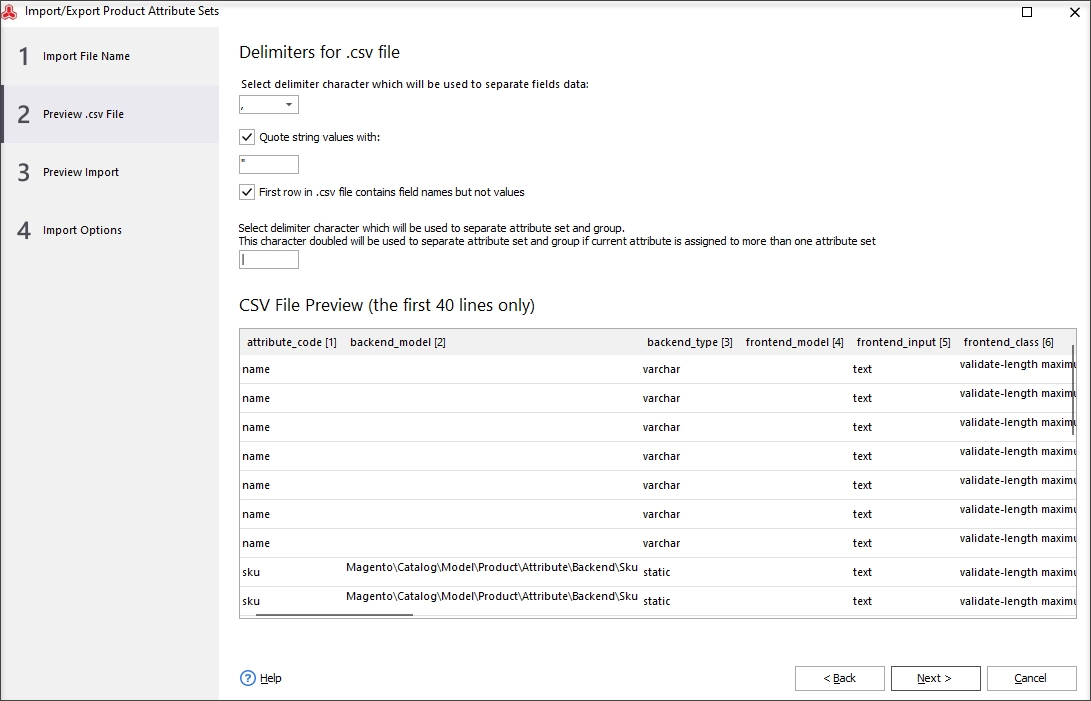The height and width of the screenshot is (701, 1091).
Task: Select step 2 Preview .csv File
Action: pyautogui.click(x=110, y=114)
